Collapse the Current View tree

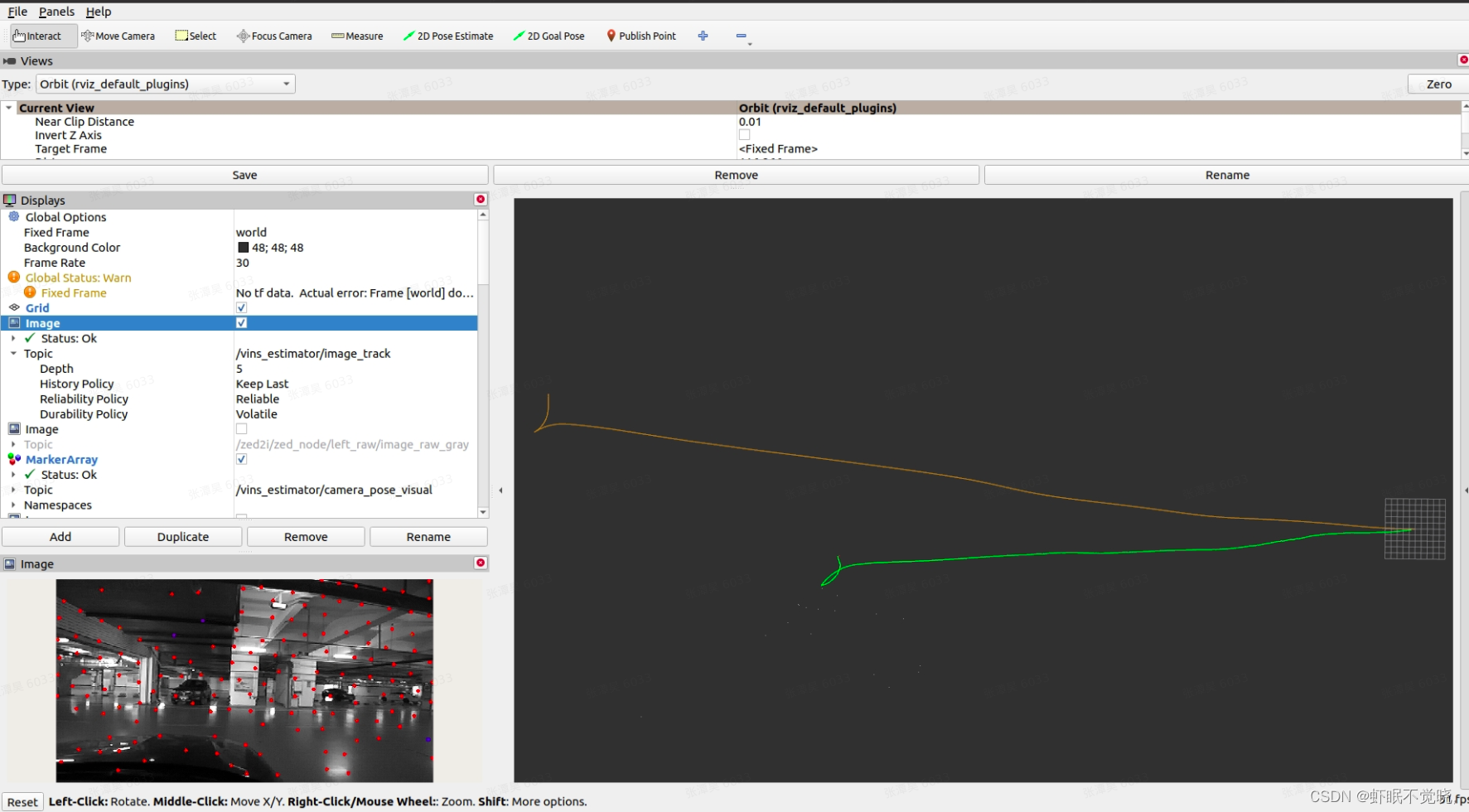coord(9,108)
